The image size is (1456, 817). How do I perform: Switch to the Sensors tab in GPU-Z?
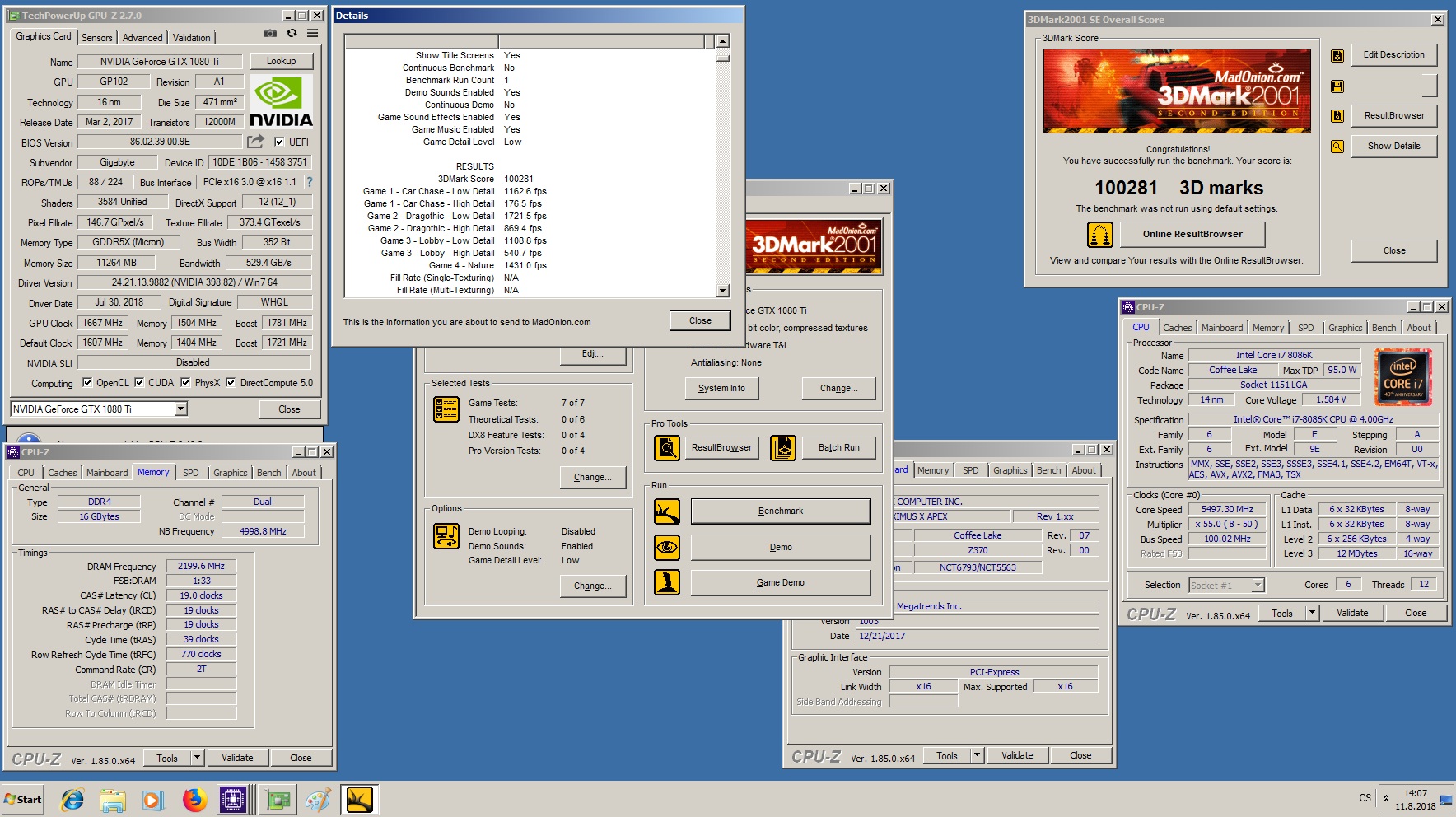pyautogui.click(x=96, y=38)
